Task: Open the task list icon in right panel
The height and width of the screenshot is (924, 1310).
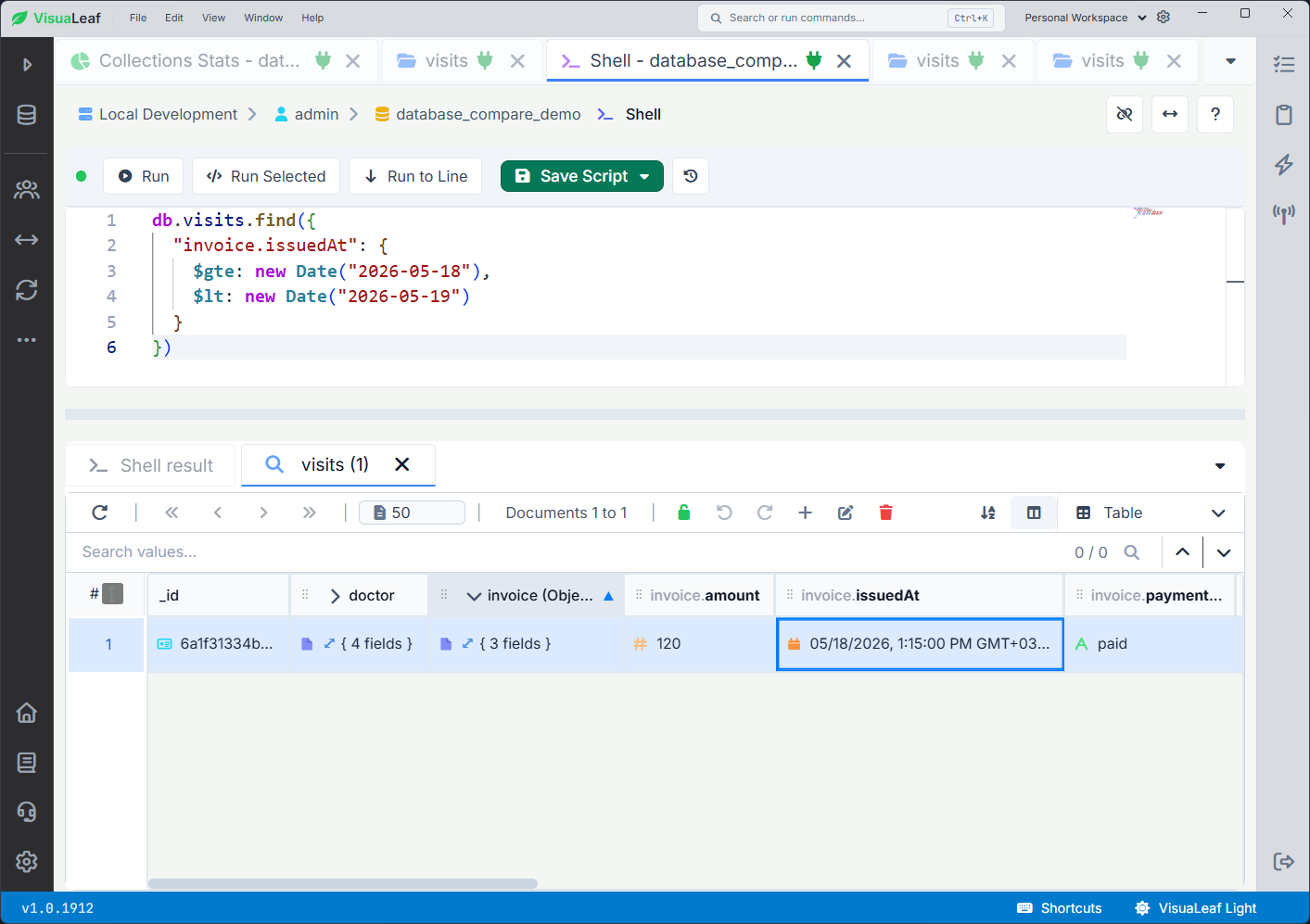Action: tap(1284, 64)
